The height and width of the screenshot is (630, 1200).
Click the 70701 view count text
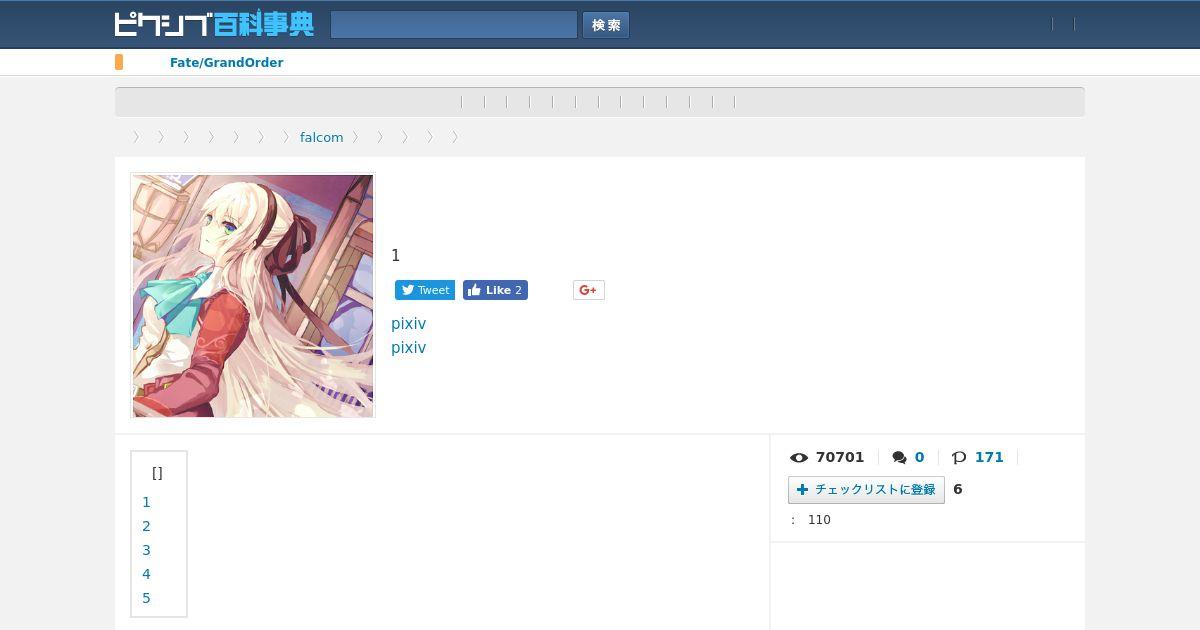(840, 457)
